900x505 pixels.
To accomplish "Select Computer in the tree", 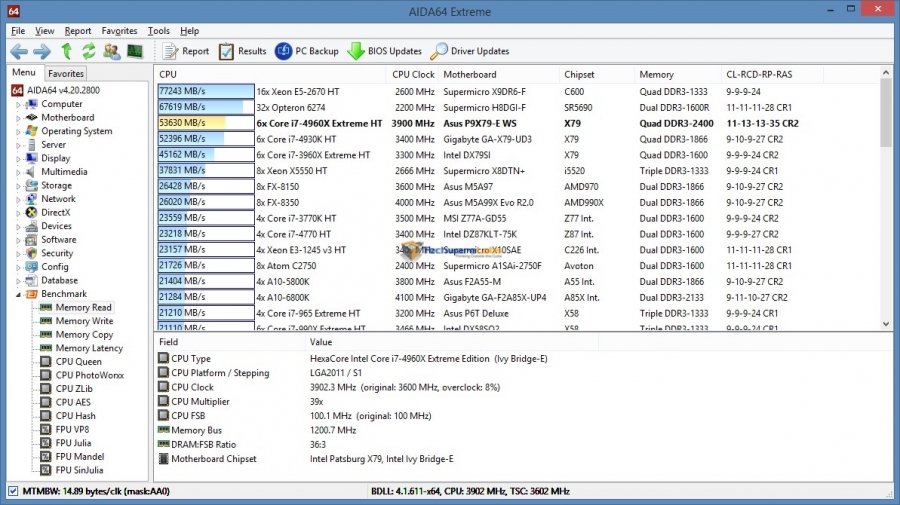I will tap(61, 104).
